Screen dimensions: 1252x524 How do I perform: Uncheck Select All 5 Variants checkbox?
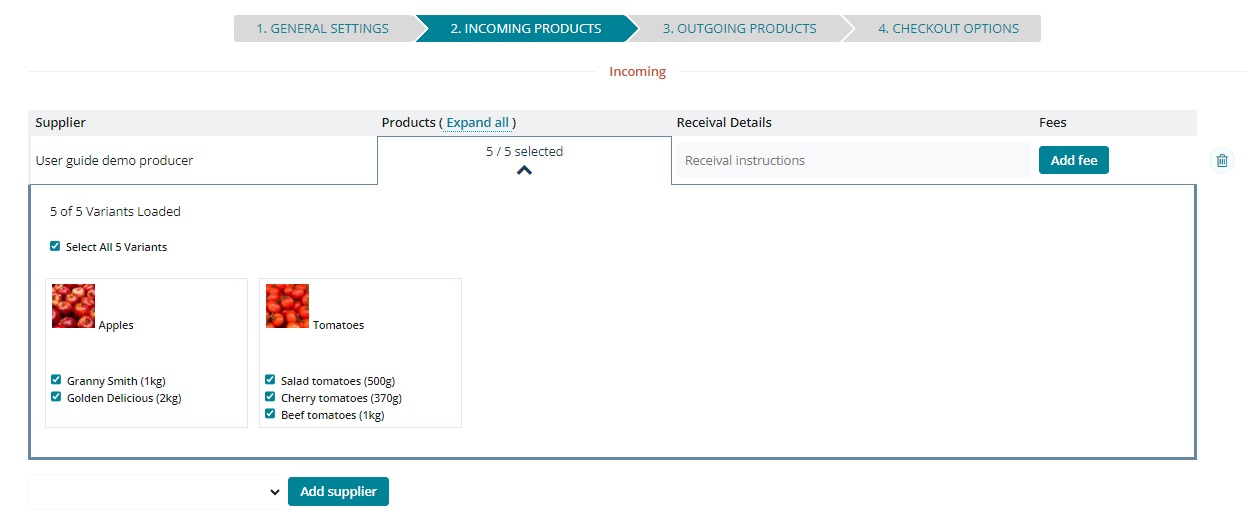55,246
